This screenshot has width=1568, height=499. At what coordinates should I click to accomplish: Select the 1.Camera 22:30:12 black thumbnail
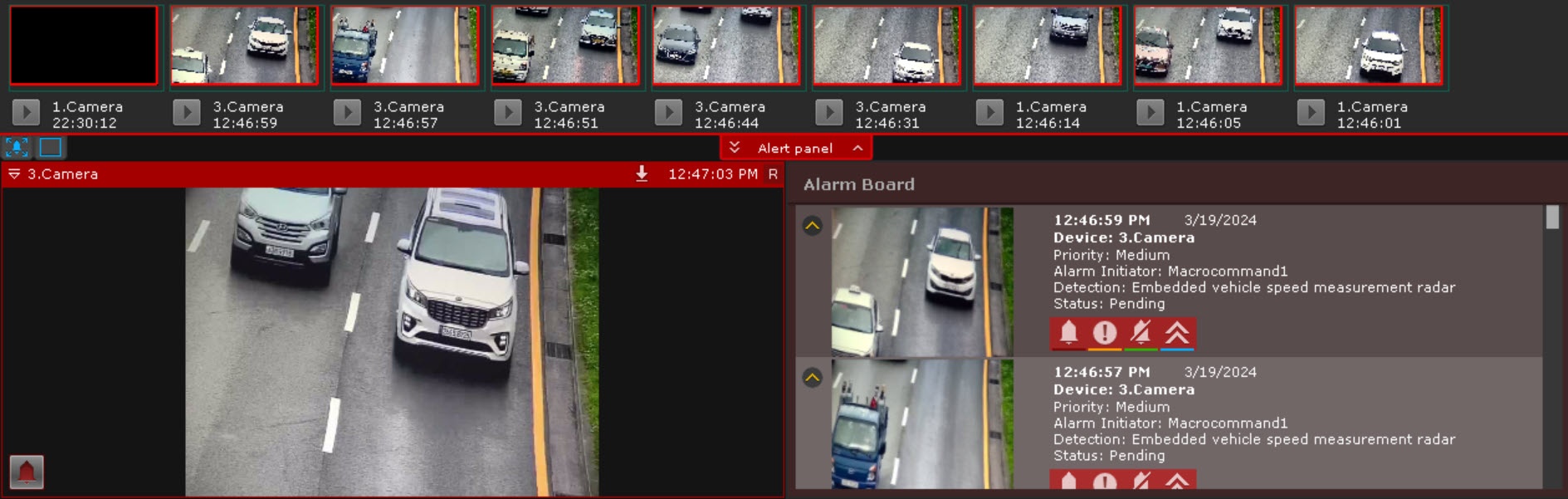pos(83,45)
